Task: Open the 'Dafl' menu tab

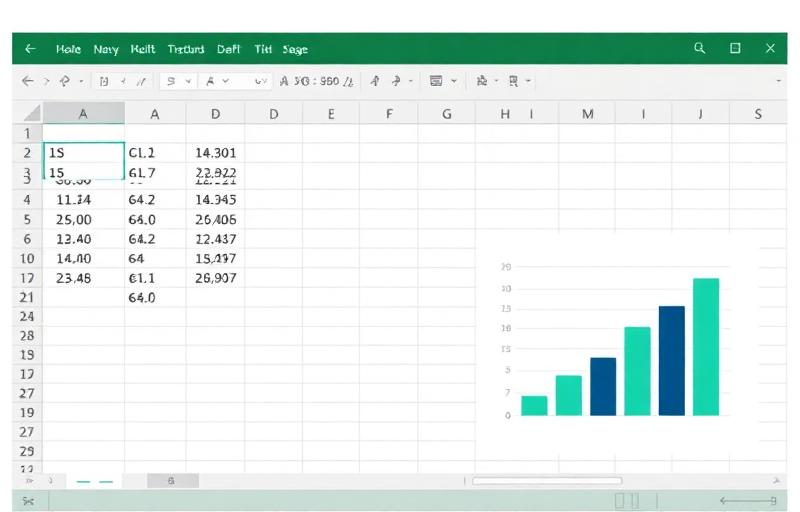Action: click(x=228, y=49)
